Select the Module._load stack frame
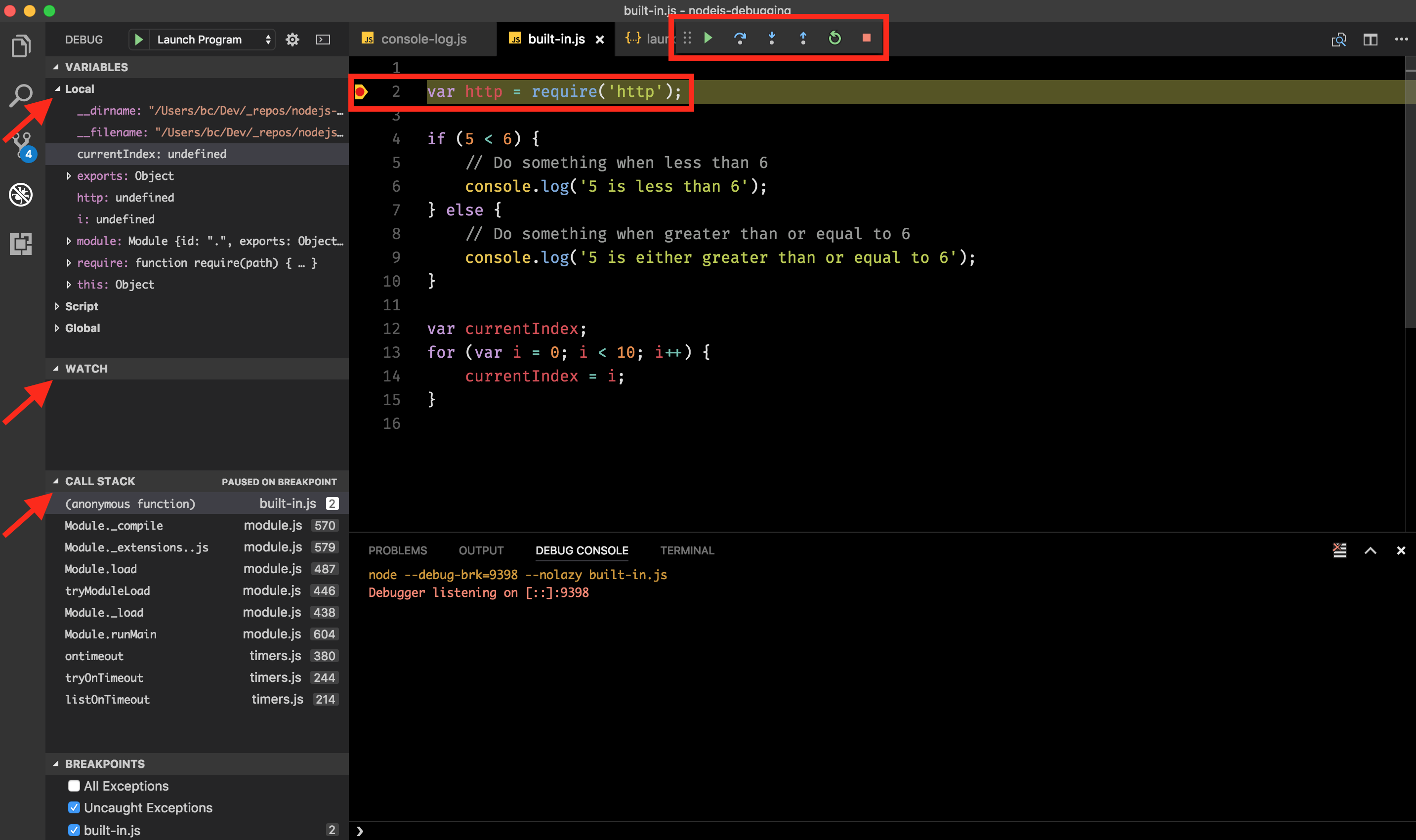The width and height of the screenshot is (1416, 840). [197, 612]
